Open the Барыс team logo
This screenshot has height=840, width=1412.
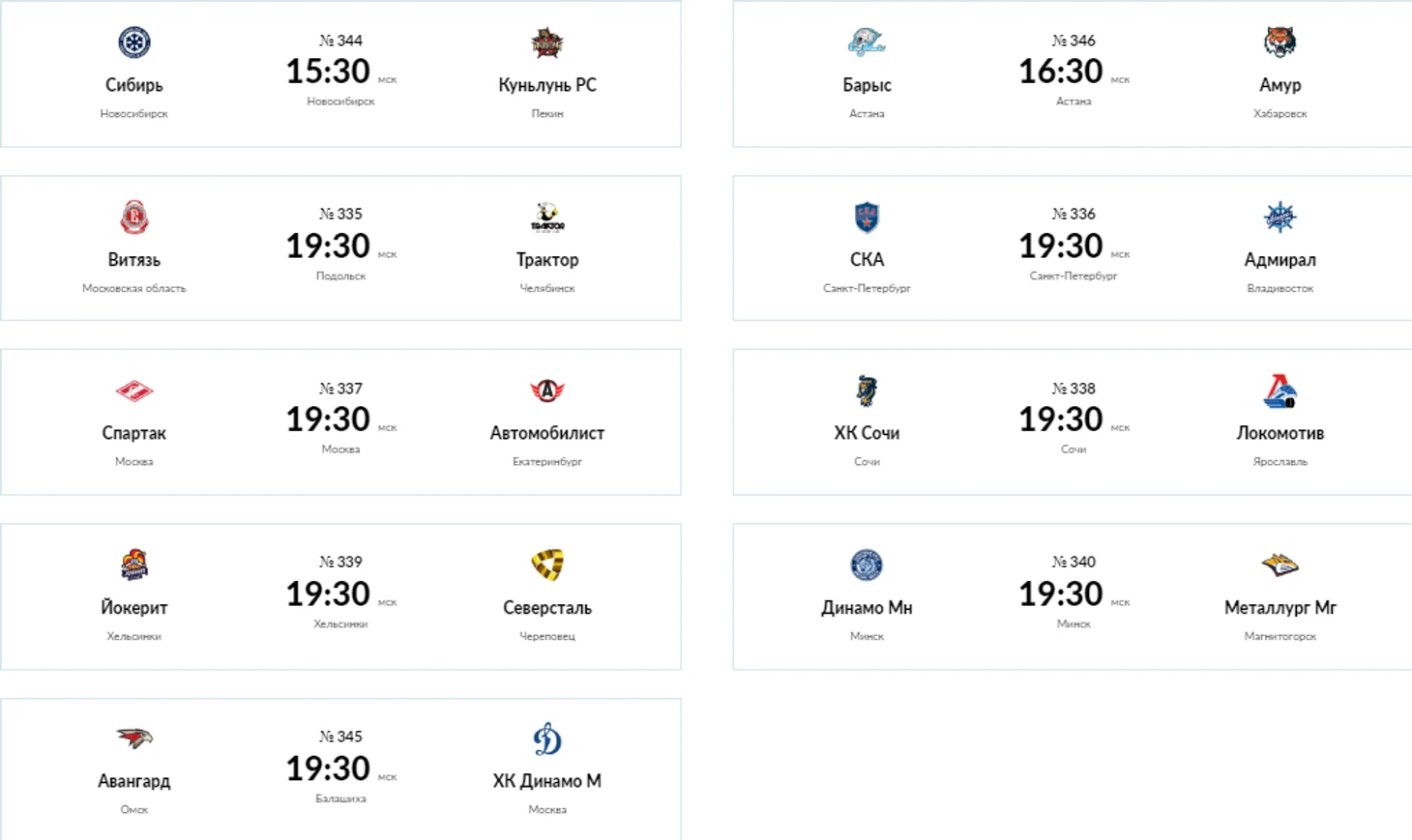click(x=867, y=43)
